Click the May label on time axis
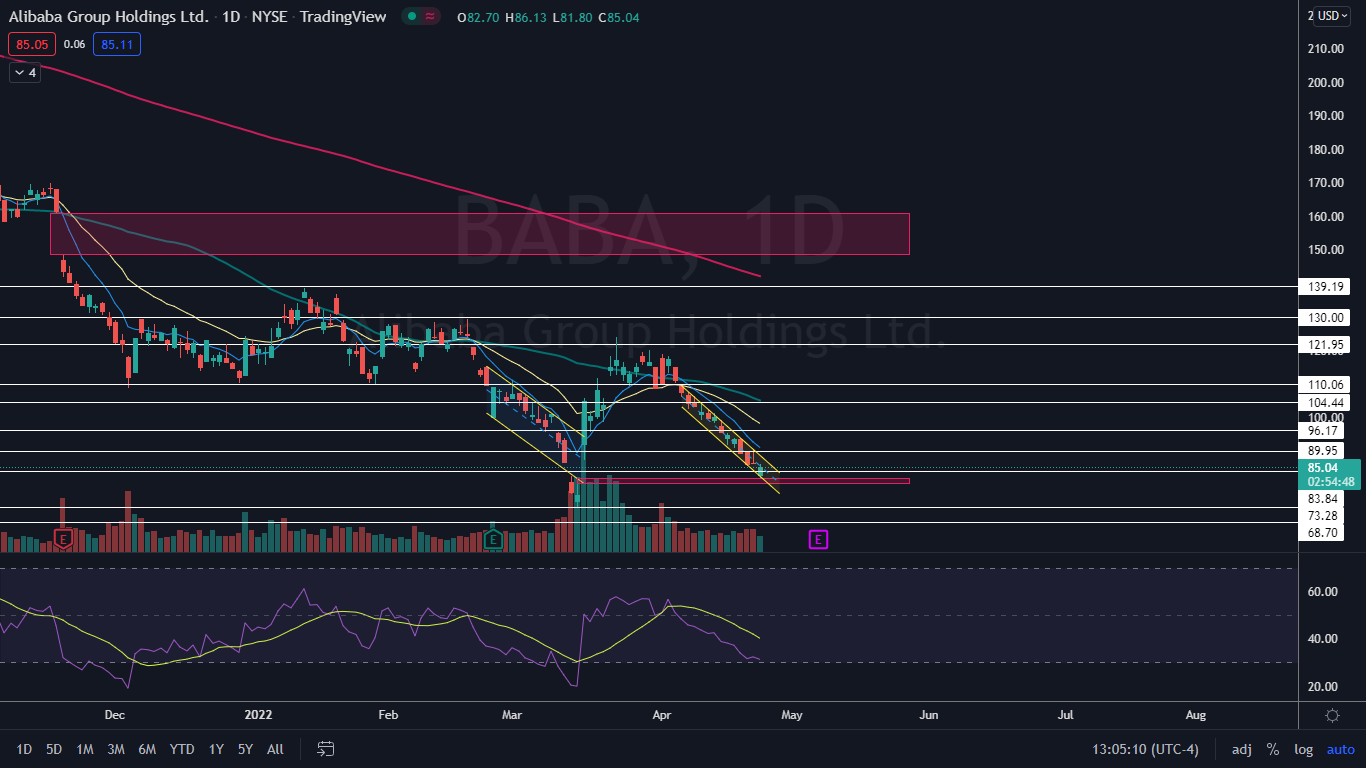1366x768 pixels. click(x=792, y=715)
